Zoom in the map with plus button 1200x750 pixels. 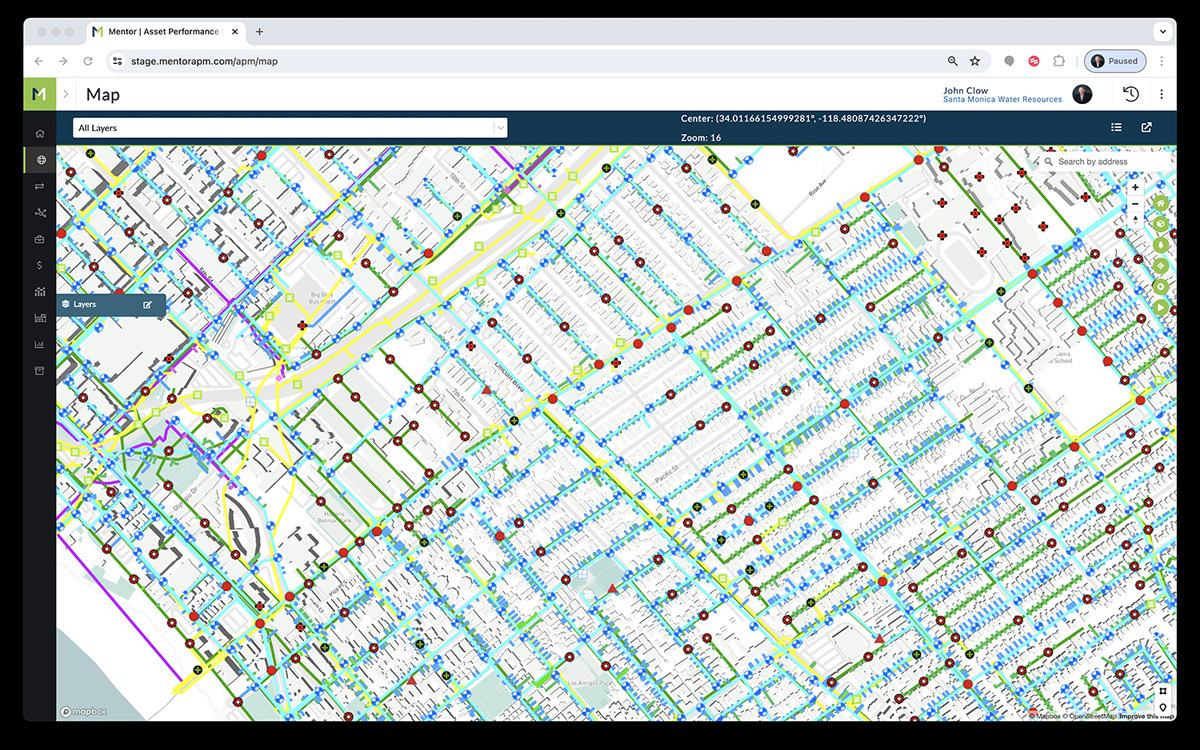click(x=1135, y=188)
